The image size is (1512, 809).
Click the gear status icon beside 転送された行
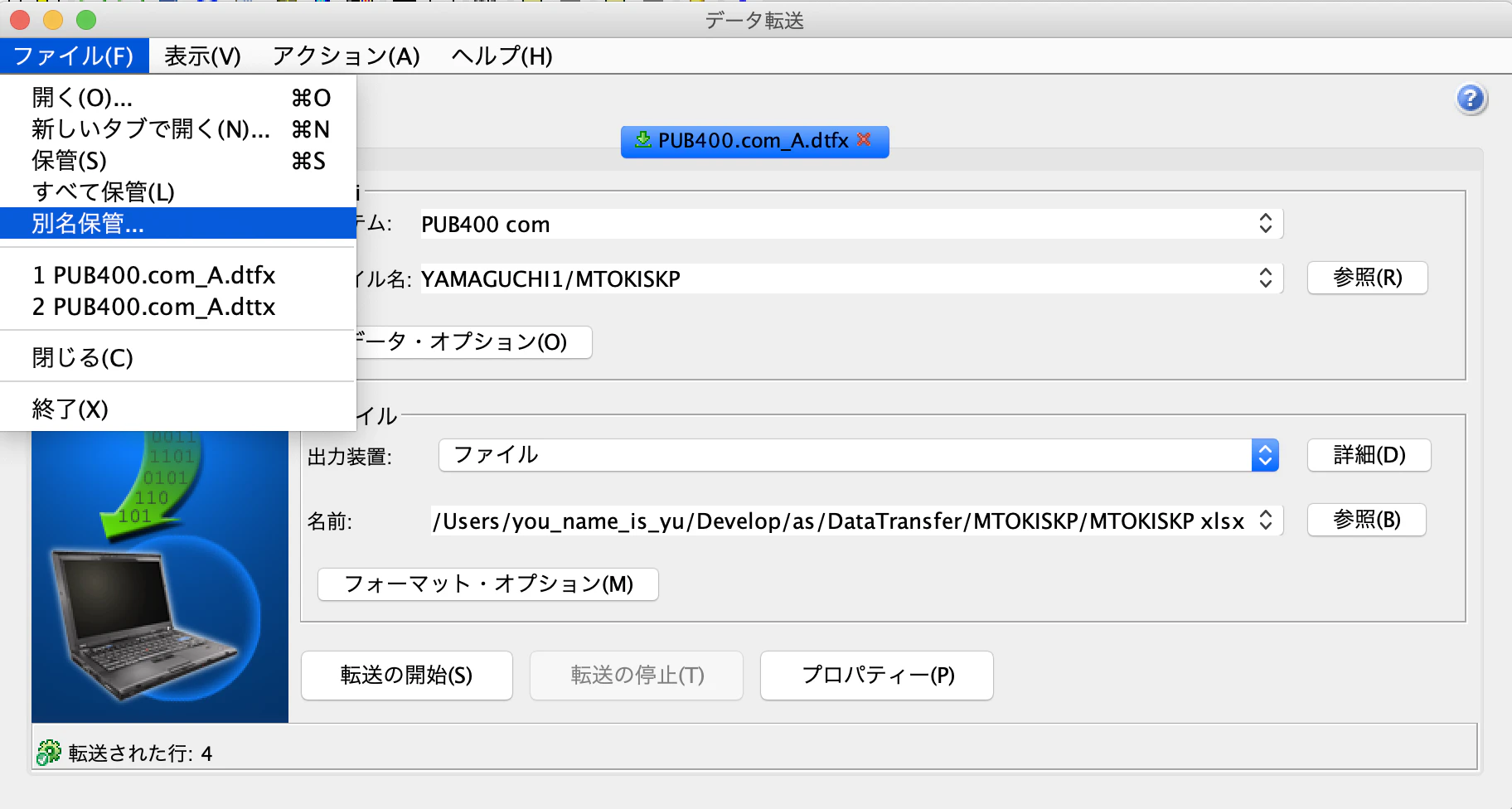point(49,752)
